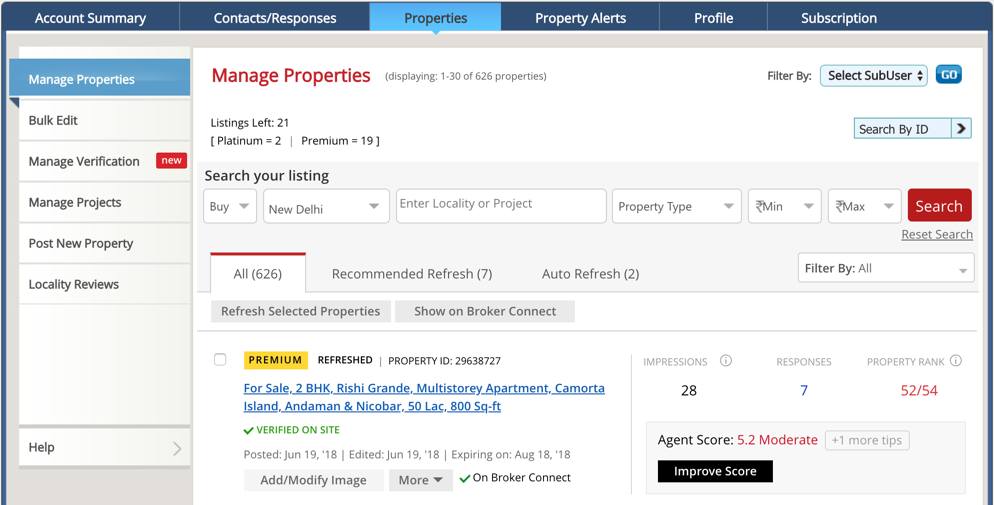Click the Search By ID arrow icon
Viewport: 994px width, 505px height.
(961, 129)
